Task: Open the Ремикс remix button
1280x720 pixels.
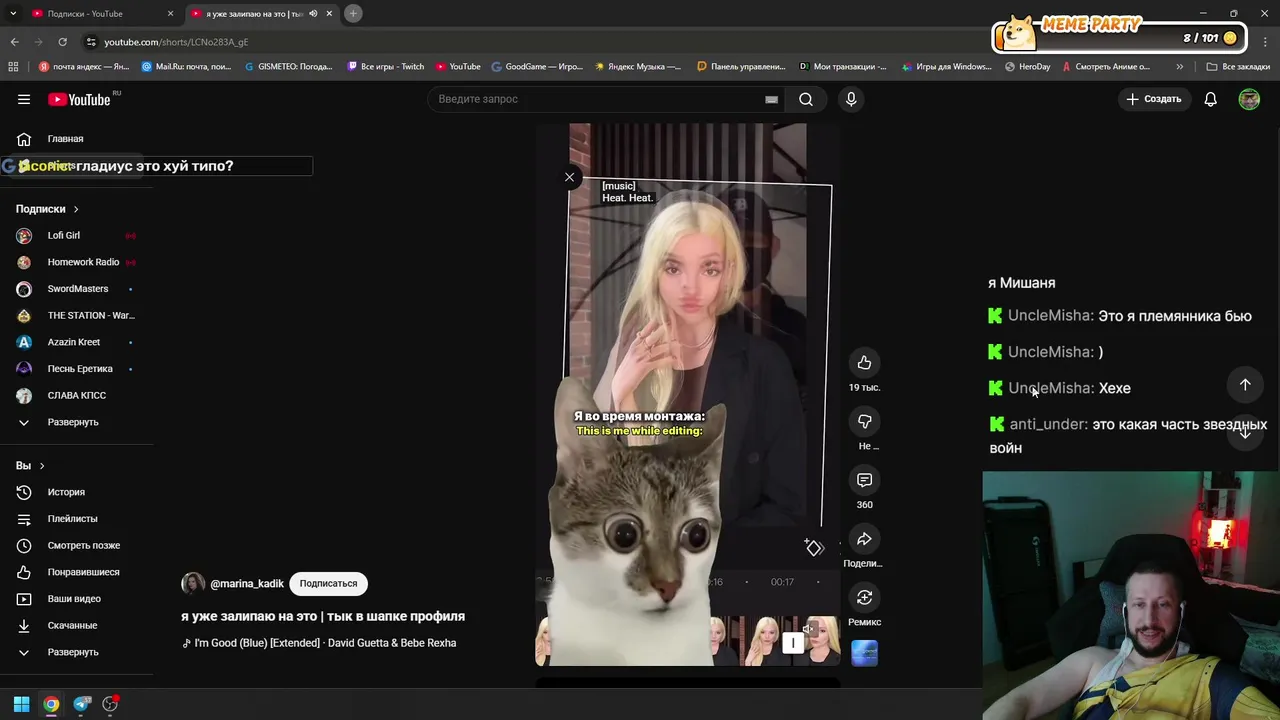Action: pyautogui.click(x=864, y=598)
